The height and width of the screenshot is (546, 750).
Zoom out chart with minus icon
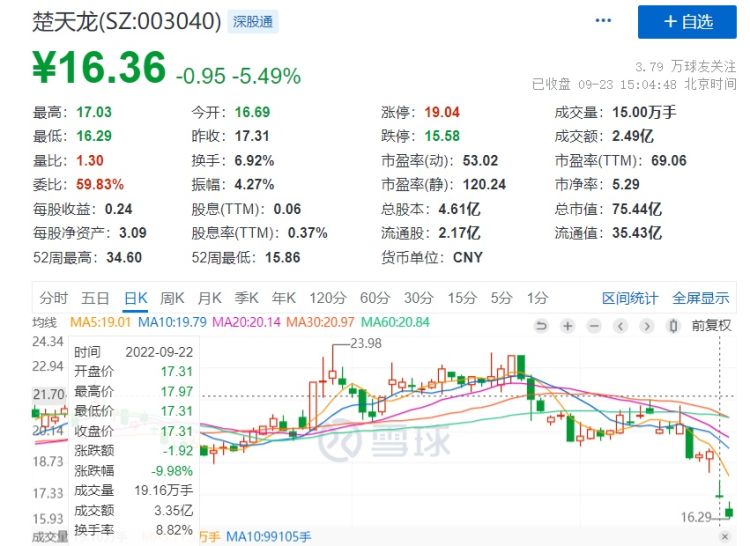594,326
